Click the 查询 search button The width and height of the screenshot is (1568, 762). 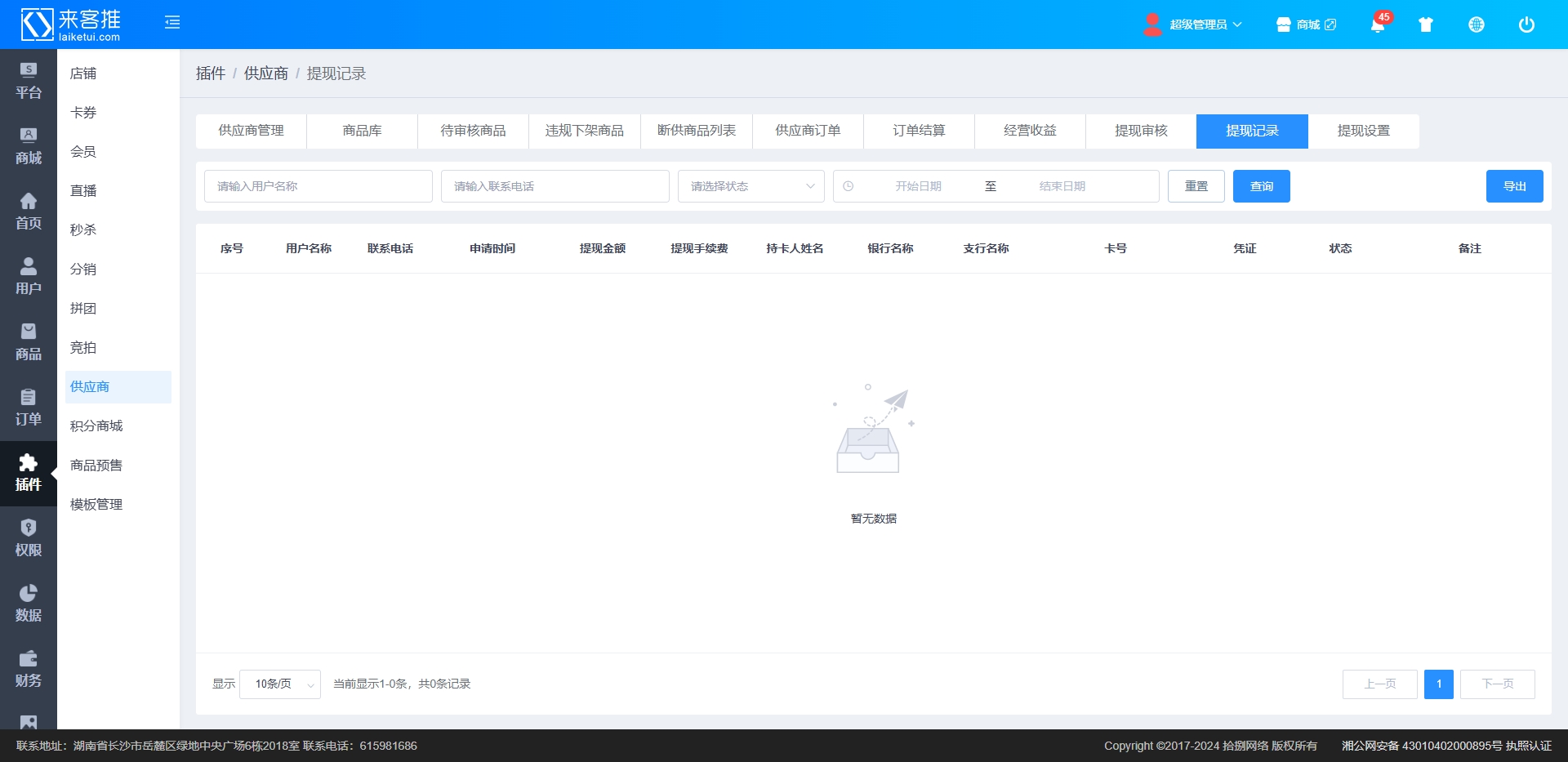(1261, 186)
